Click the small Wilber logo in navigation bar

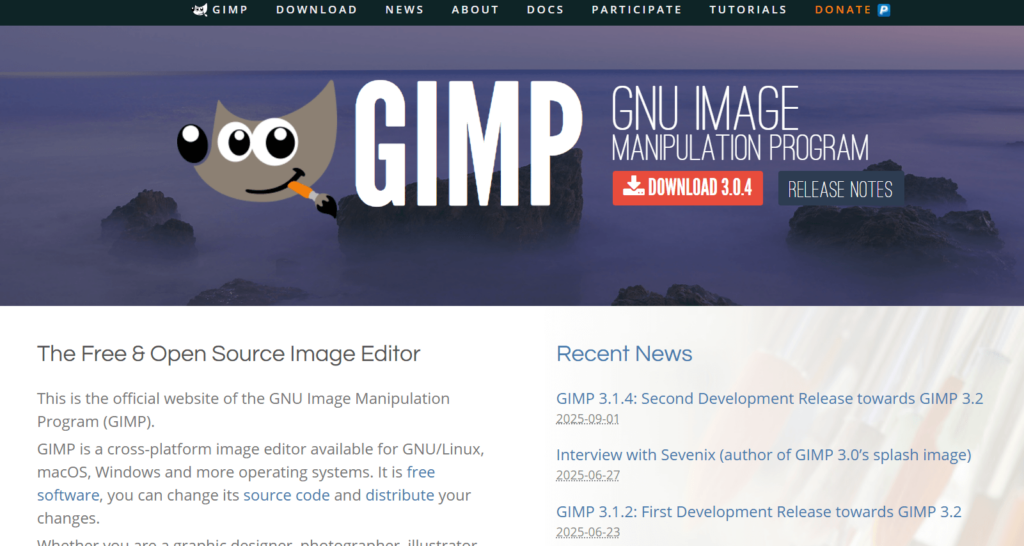pyautogui.click(x=200, y=10)
